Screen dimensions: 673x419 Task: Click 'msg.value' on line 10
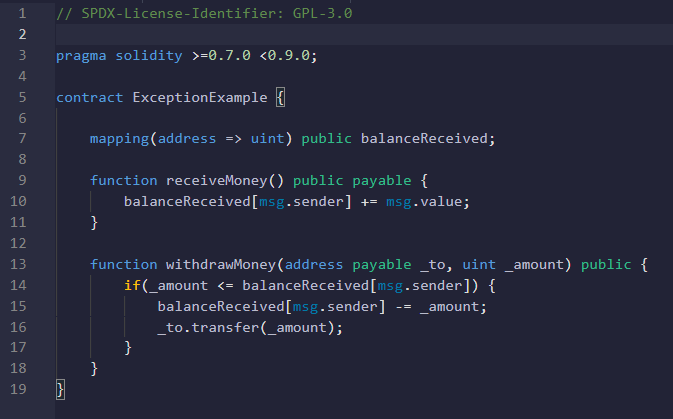click(x=424, y=202)
